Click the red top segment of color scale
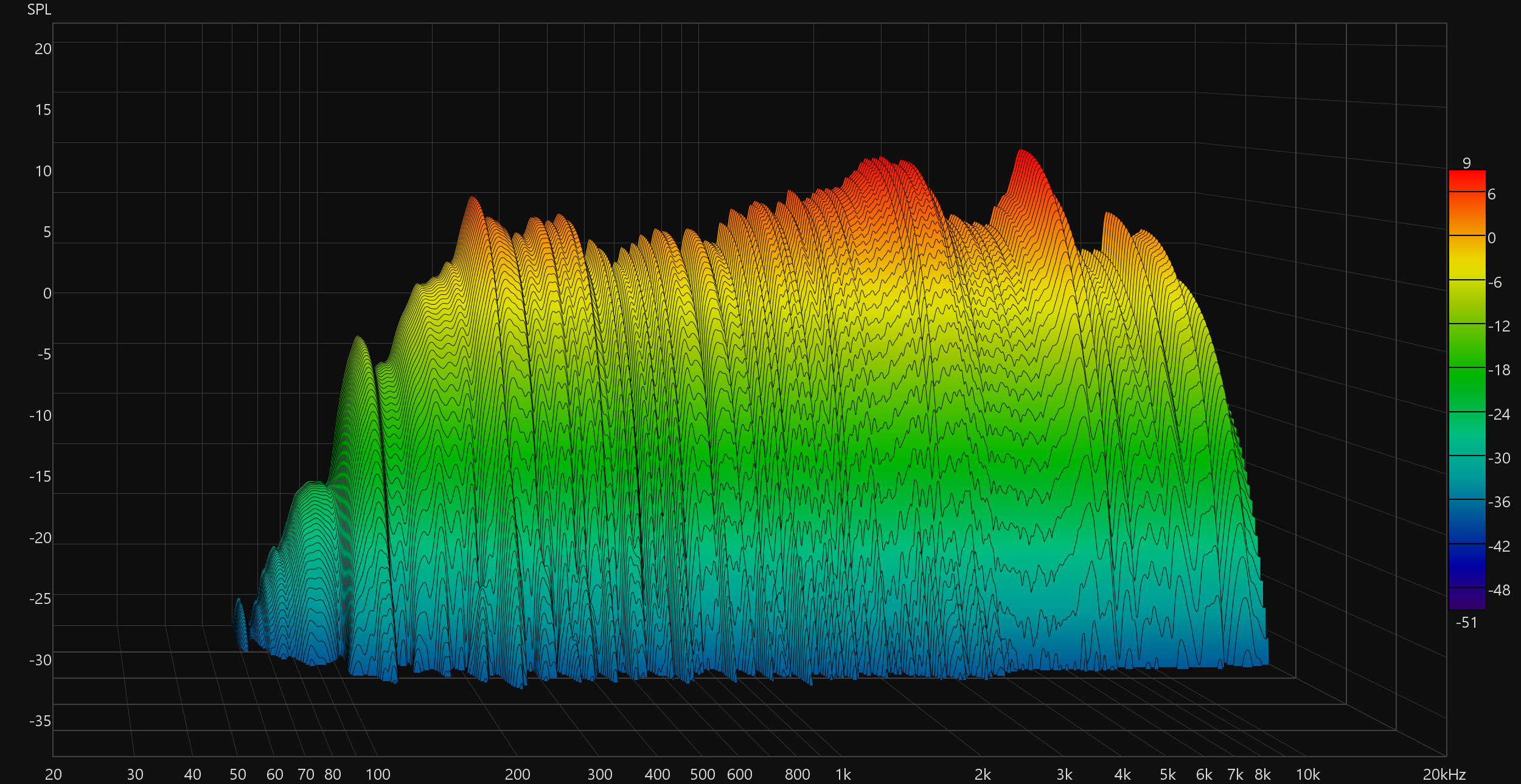The image size is (1521, 784). (x=1466, y=181)
